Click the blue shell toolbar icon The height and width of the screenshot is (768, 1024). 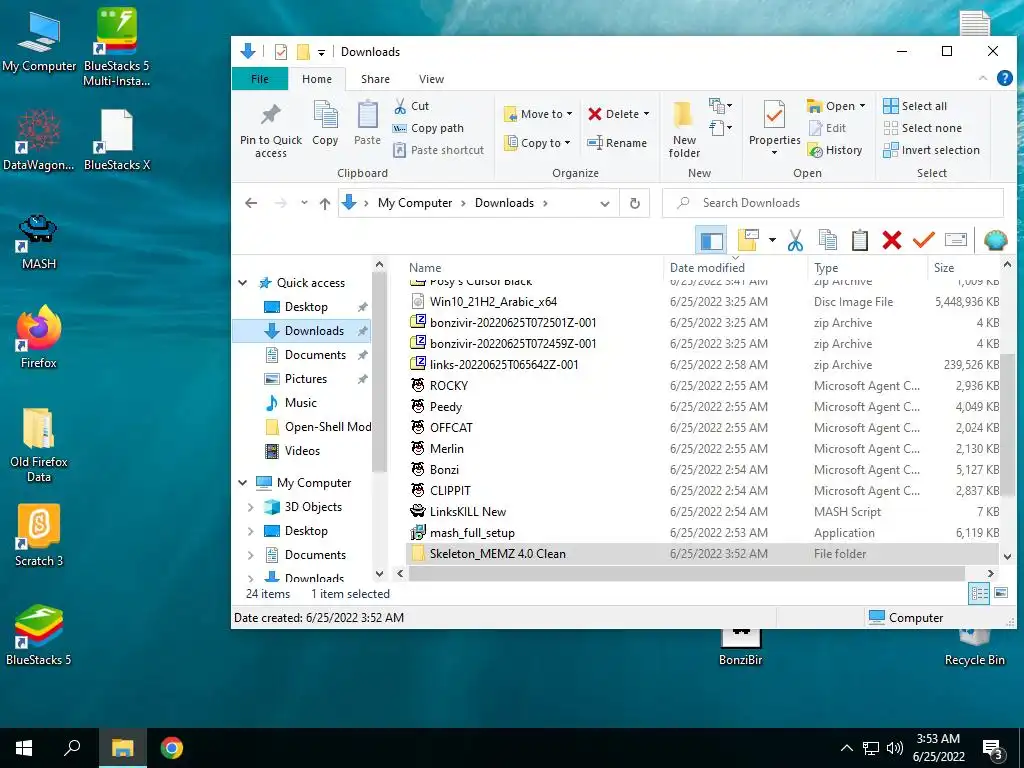995,240
